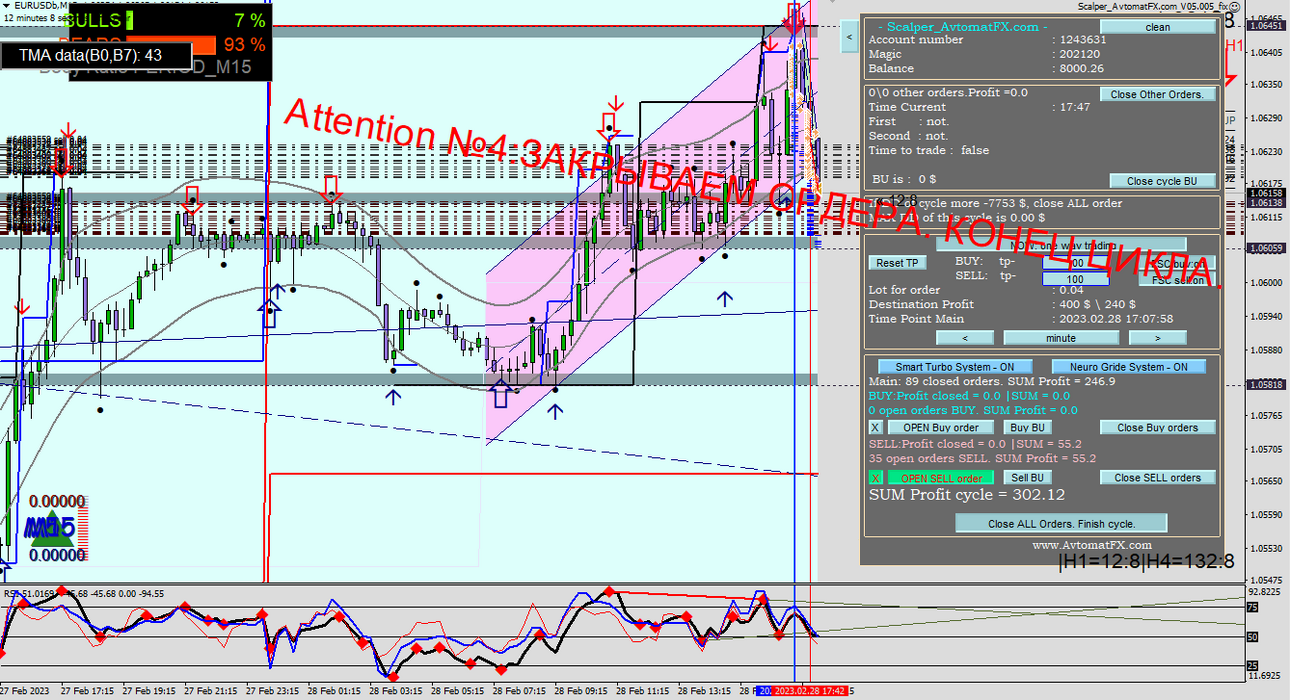Toggle the green X box beside OPEN SELL order
Screen dimensions: 1290x700
point(876,478)
